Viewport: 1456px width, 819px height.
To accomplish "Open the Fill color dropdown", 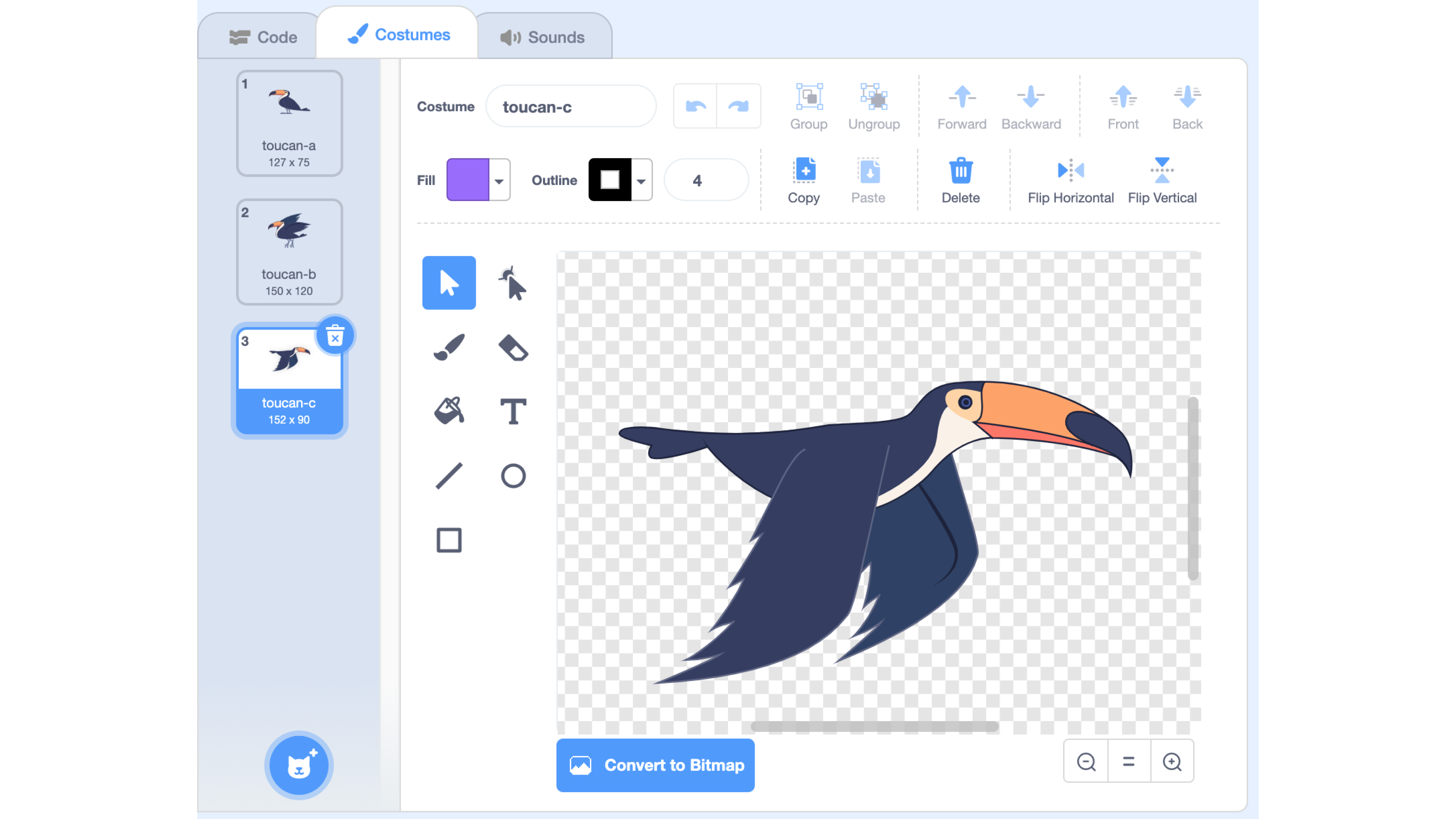I will 499,180.
